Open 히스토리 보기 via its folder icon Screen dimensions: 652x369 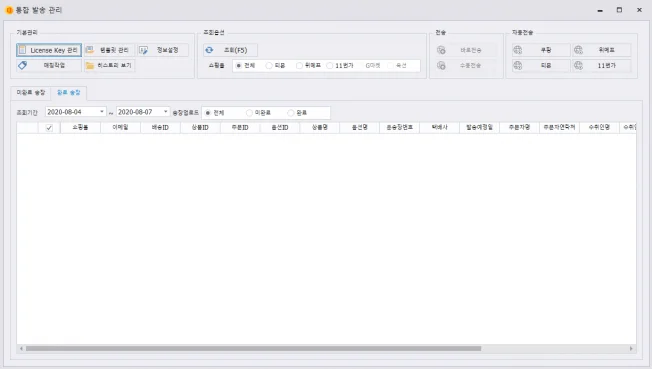(90, 65)
